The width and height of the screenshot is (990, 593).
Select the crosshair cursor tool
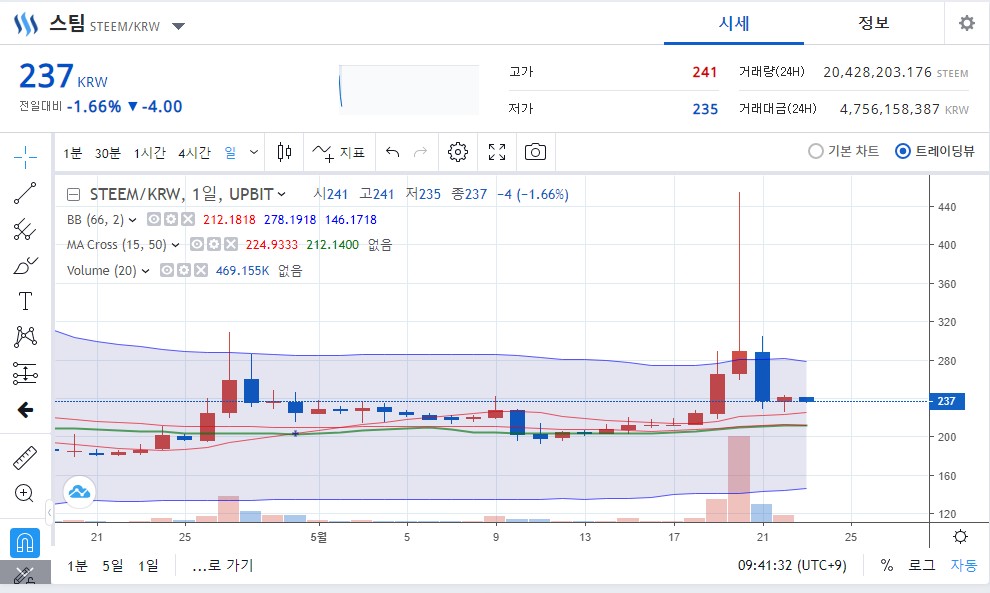(x=25, y=156)
